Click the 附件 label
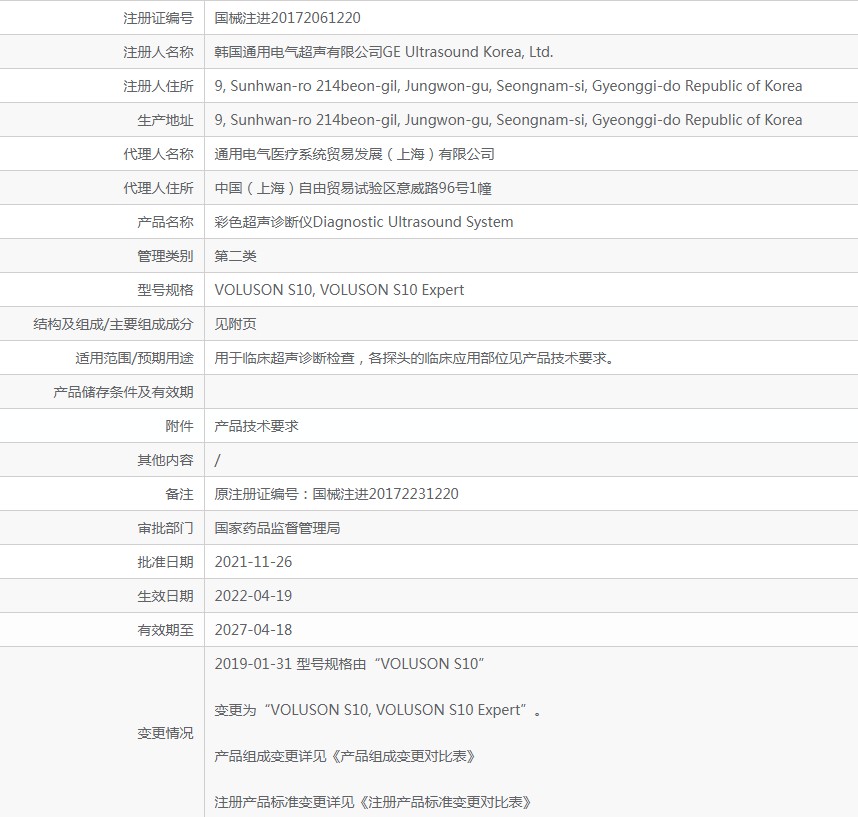This screenshot has height=817, width=858. [179, 426]
